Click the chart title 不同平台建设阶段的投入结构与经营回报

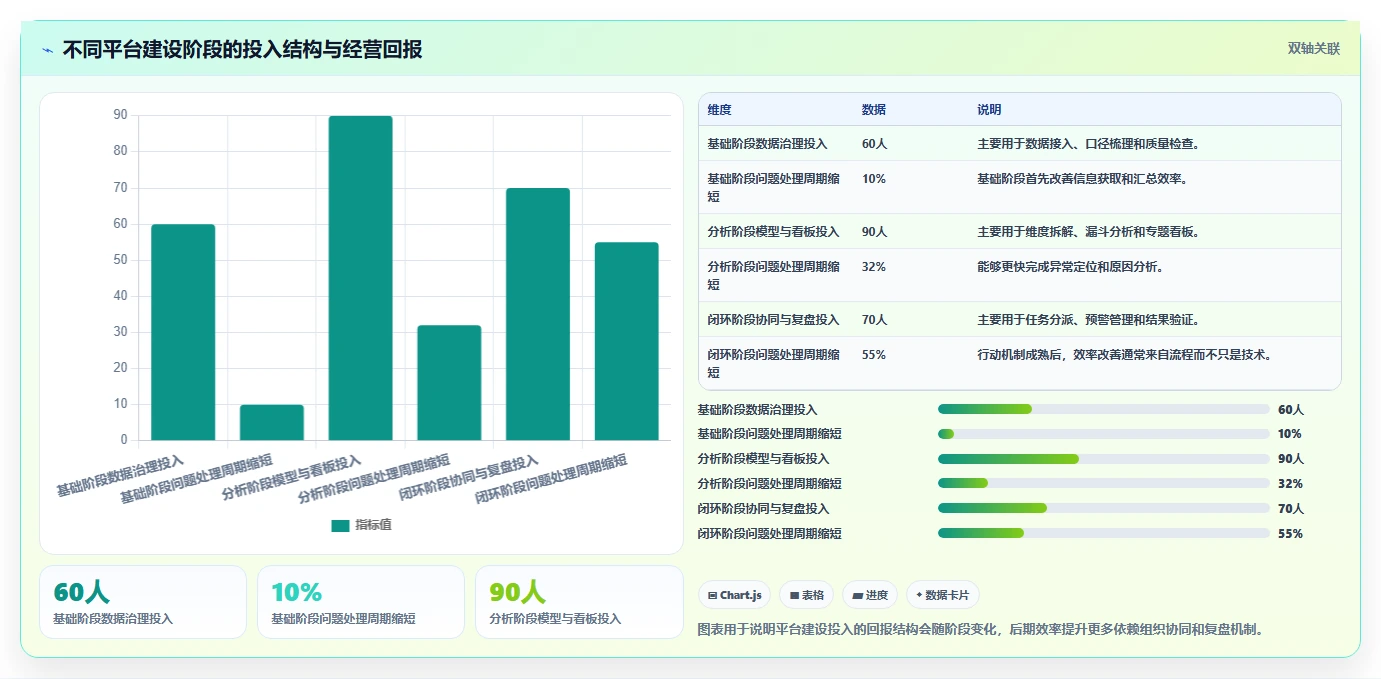coord(242,49)
